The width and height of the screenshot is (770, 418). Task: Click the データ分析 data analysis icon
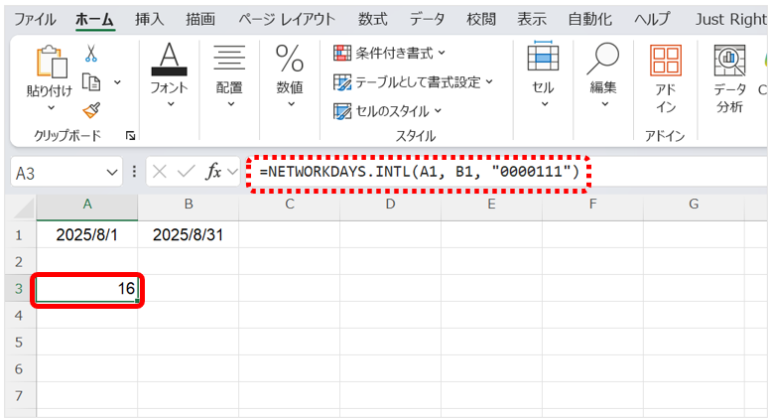[729, 60]
